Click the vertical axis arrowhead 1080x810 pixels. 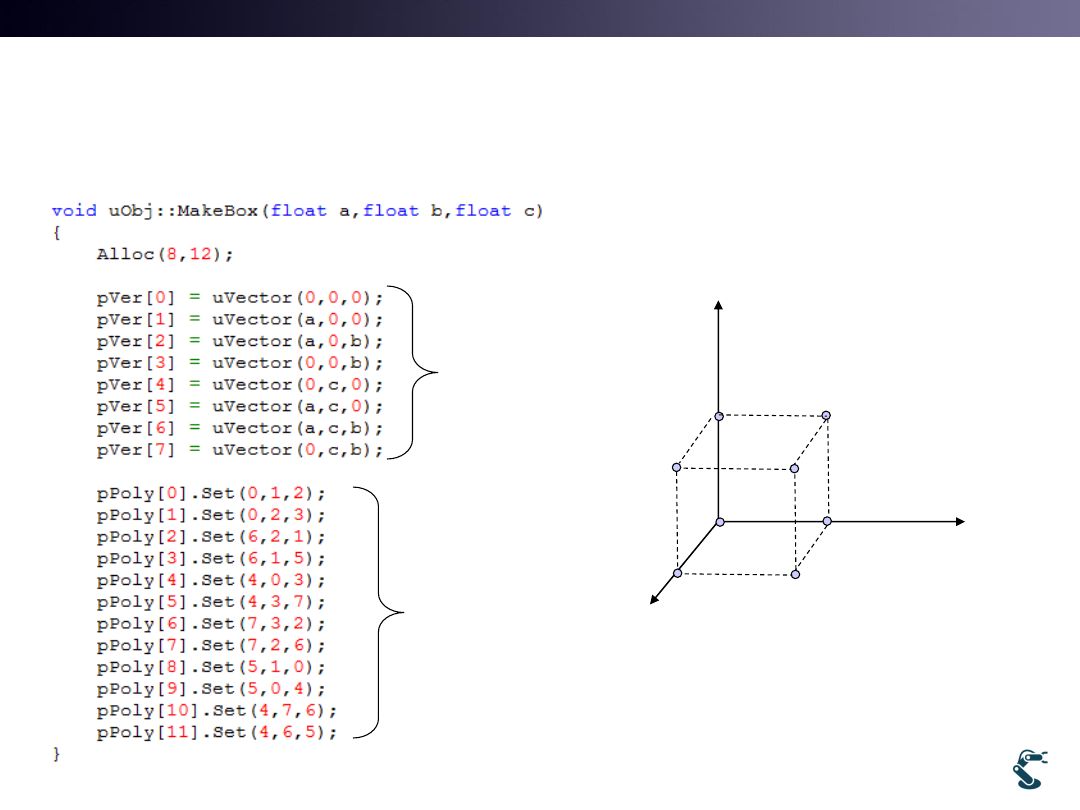point(717,305)
